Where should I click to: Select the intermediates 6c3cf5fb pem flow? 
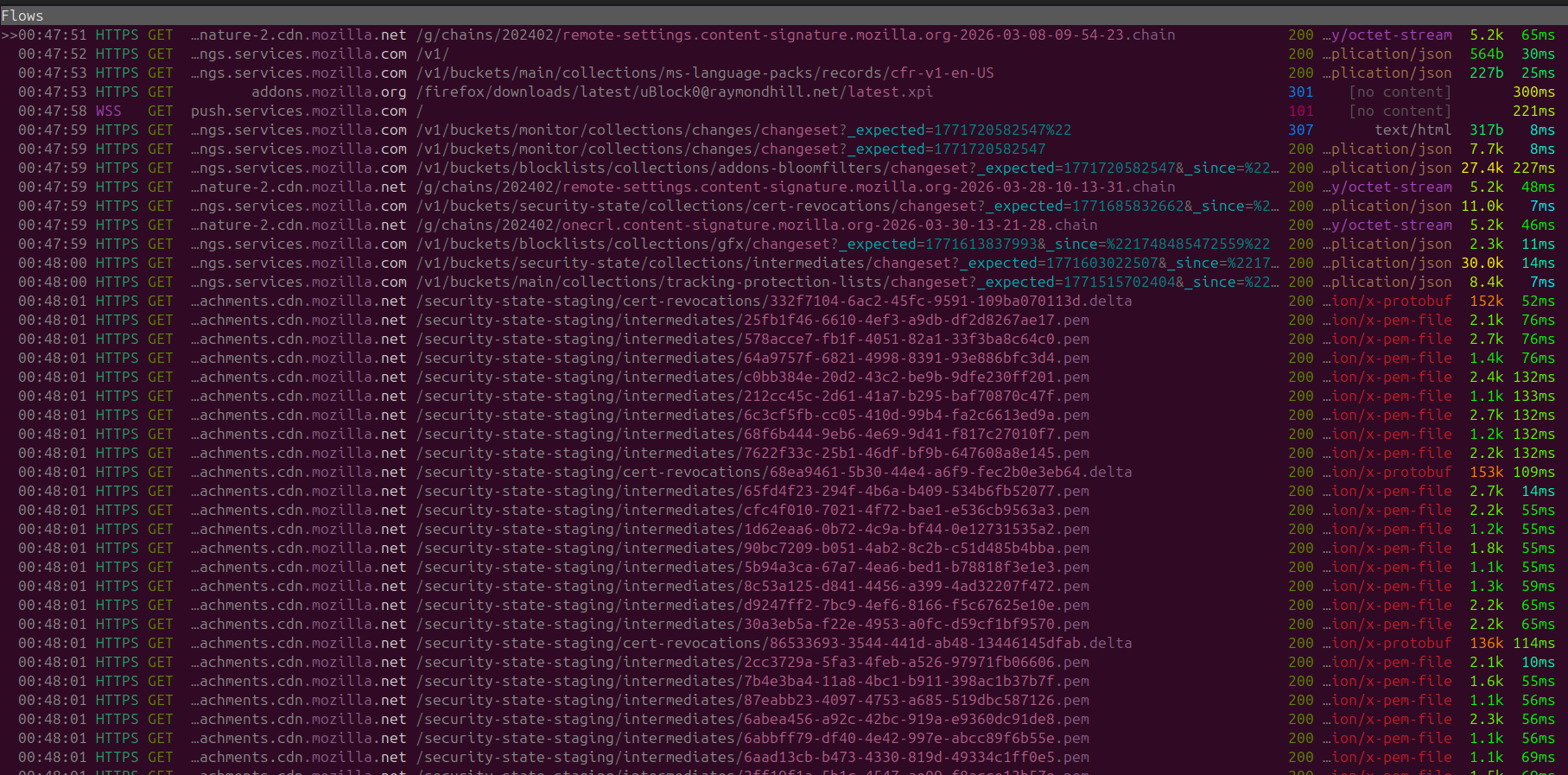coord(784,415)
